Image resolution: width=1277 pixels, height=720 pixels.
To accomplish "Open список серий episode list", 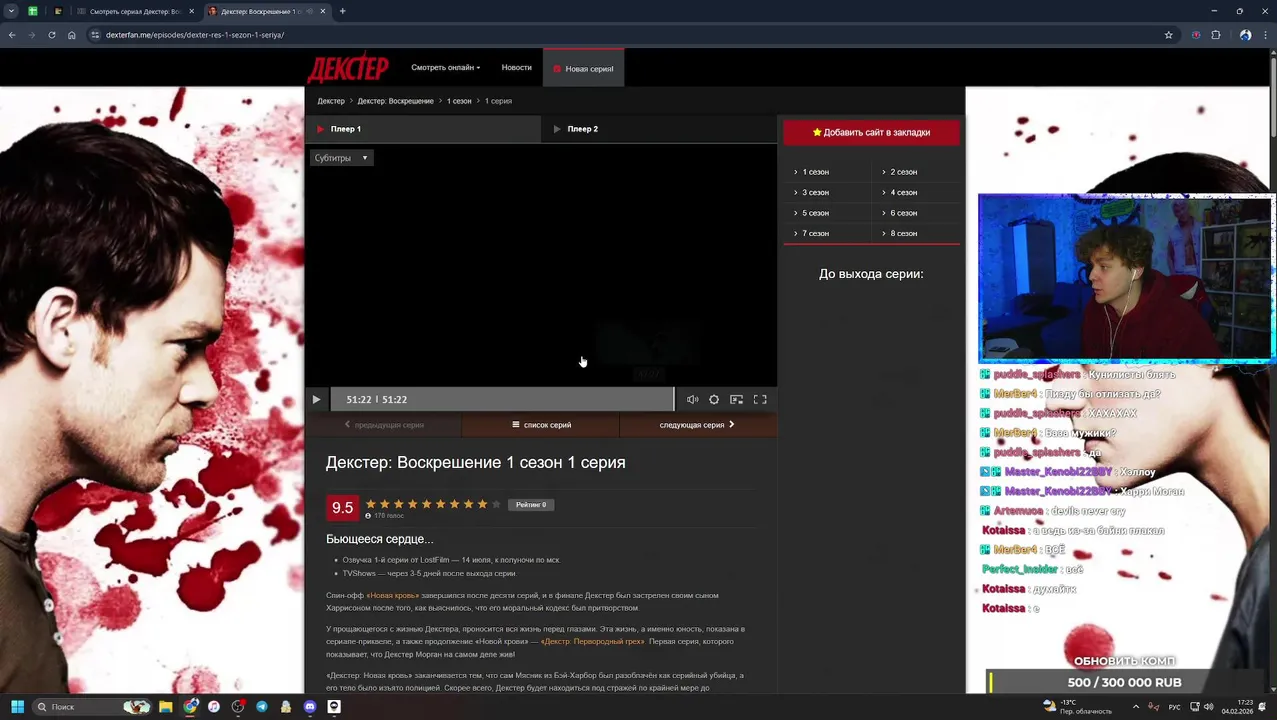I will point(541,425).
